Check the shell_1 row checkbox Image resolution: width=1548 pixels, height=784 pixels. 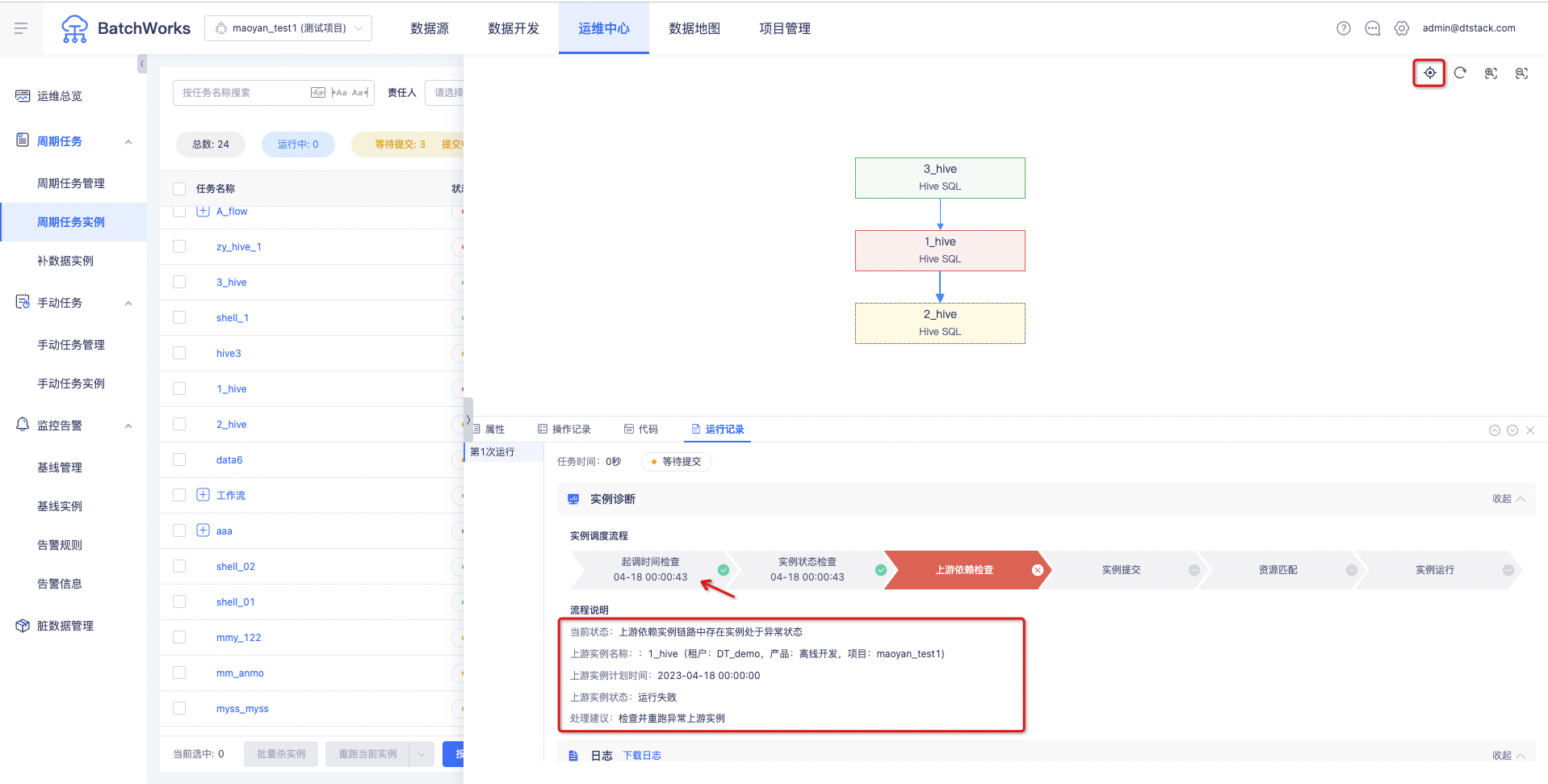coord(179,318)
